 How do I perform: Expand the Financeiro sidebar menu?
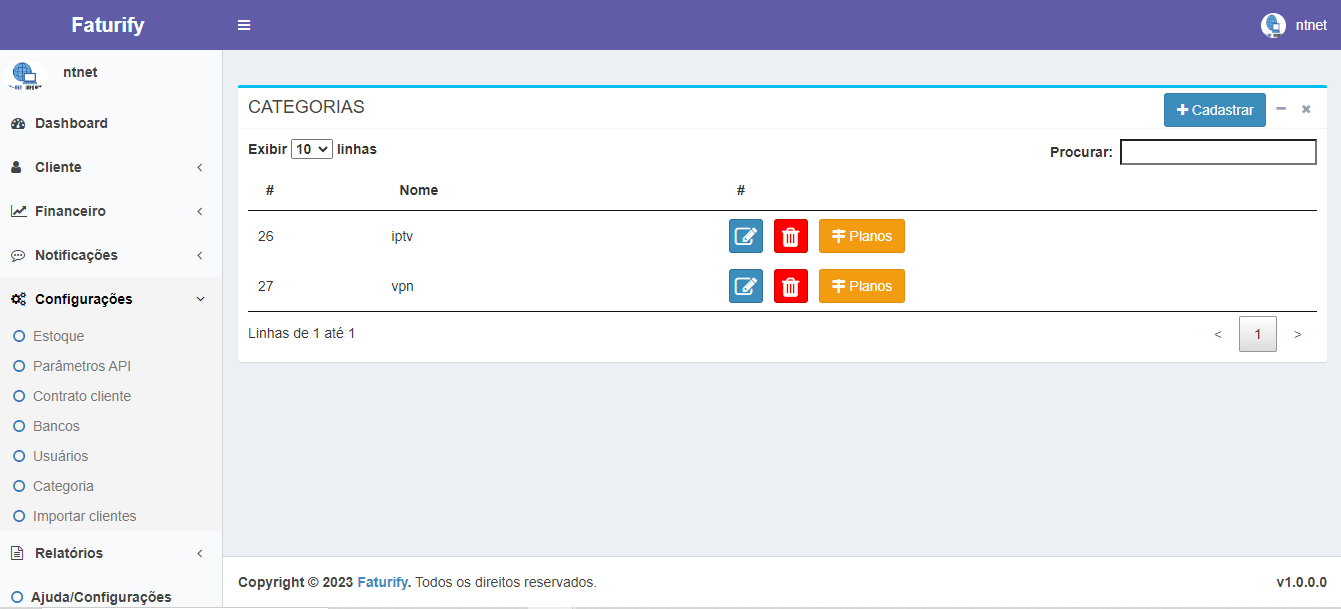(70, 211)
